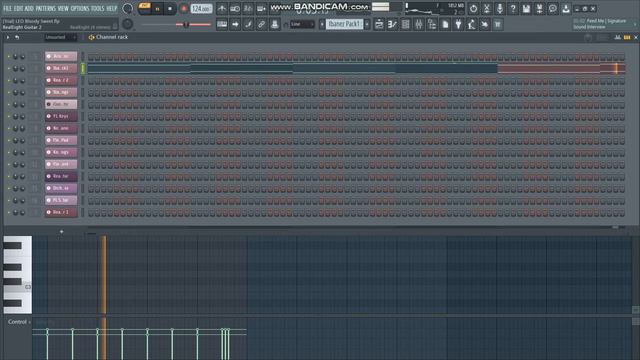Open the EDIT menu
The height and width of the screenshot is (360, 640).
point(18,8)
